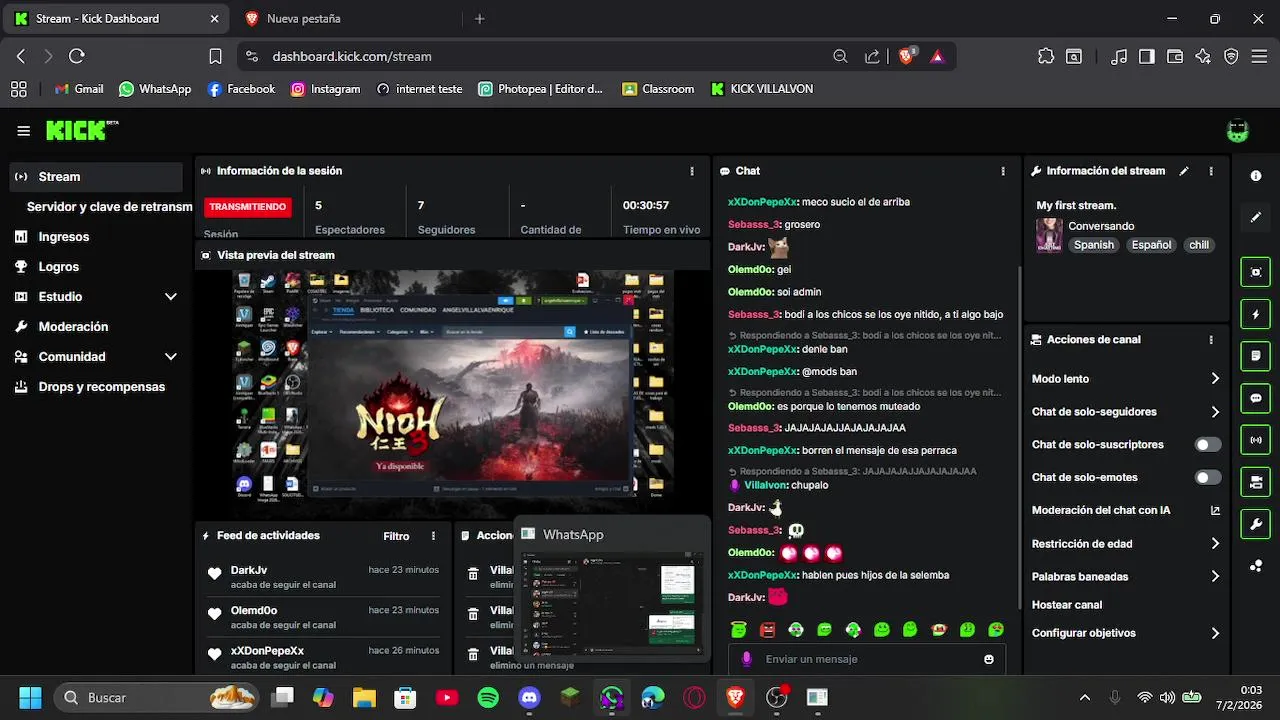The height and width of the screenshot is (720, 1280).
Task: Open Feed de actividades options menu
Action: click(x=433, y=536)
